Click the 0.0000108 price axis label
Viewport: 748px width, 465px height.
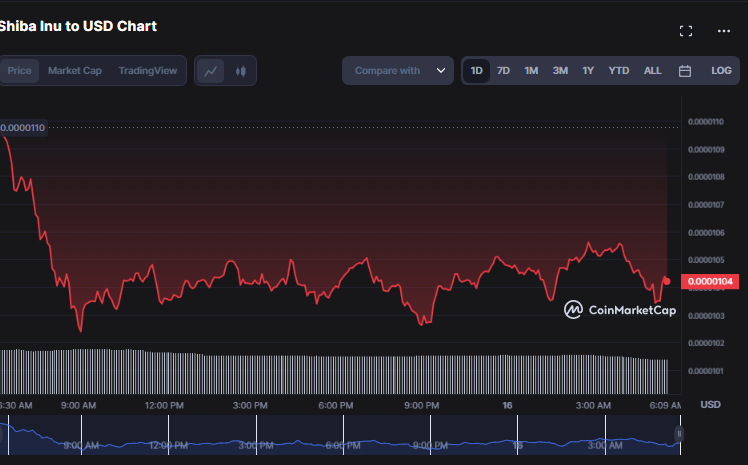(x=706, y=177)
